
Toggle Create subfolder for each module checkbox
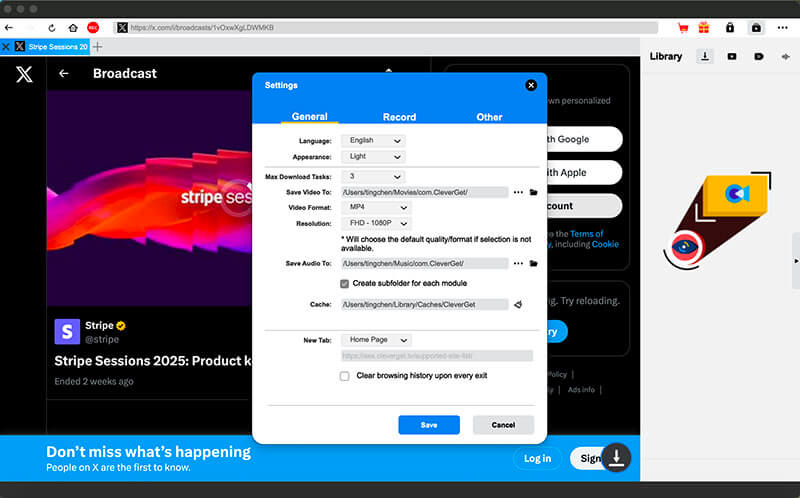pyautogui.click(x=344, y=284)
